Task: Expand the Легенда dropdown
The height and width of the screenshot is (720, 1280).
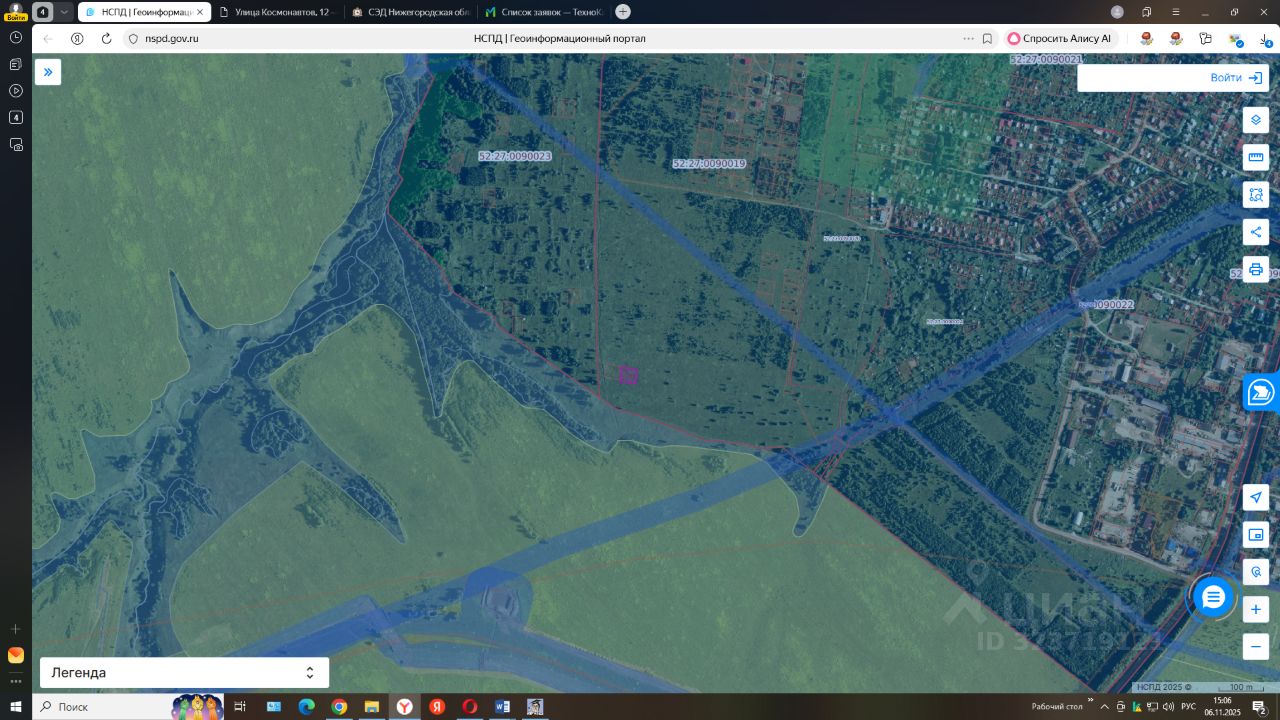Action: pos(184,673)
